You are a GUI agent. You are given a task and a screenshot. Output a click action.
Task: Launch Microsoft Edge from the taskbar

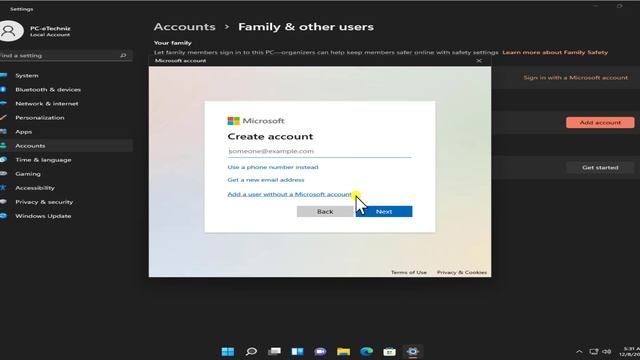(367, 351)
